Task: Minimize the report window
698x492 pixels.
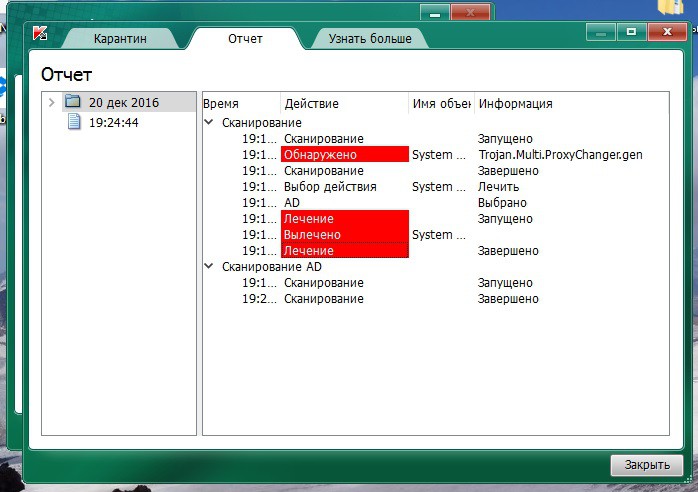Action: point(600,32)
